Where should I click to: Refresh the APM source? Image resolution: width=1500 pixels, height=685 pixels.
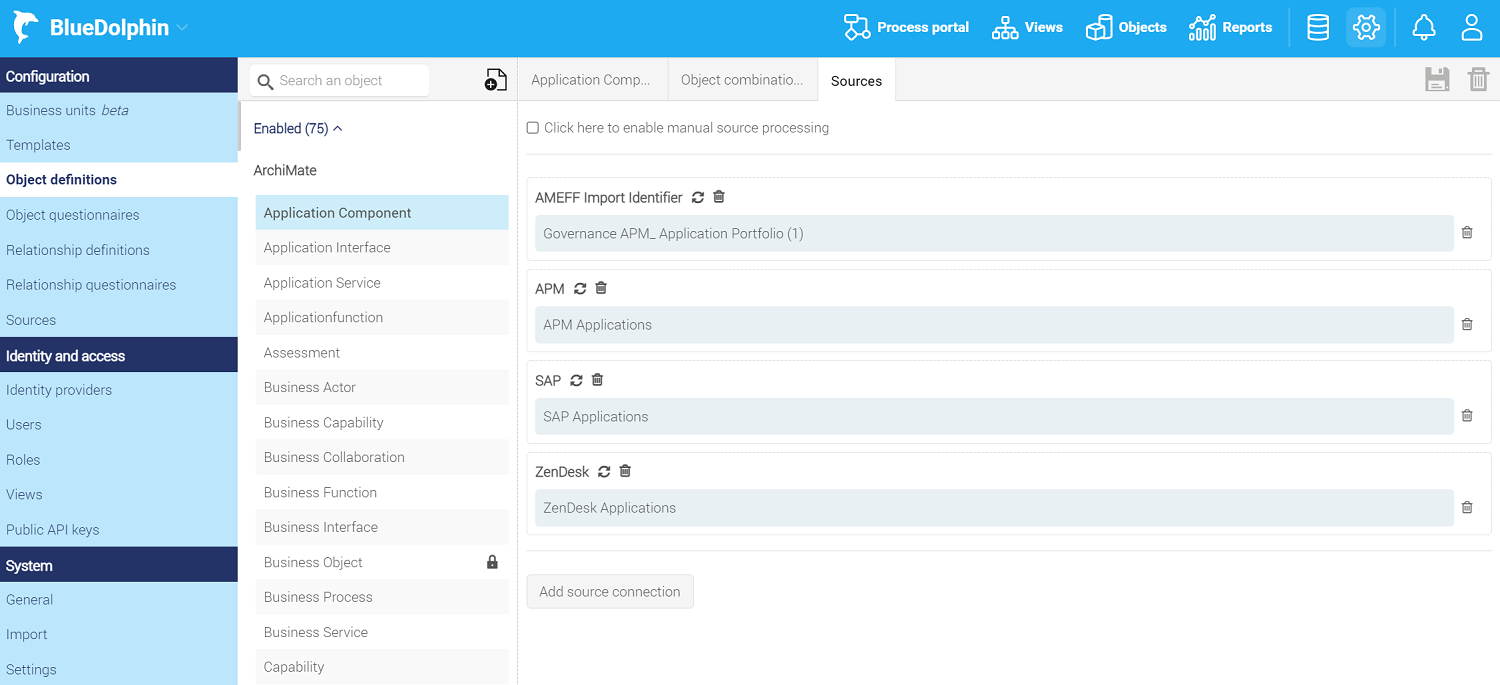coord(580,289)
